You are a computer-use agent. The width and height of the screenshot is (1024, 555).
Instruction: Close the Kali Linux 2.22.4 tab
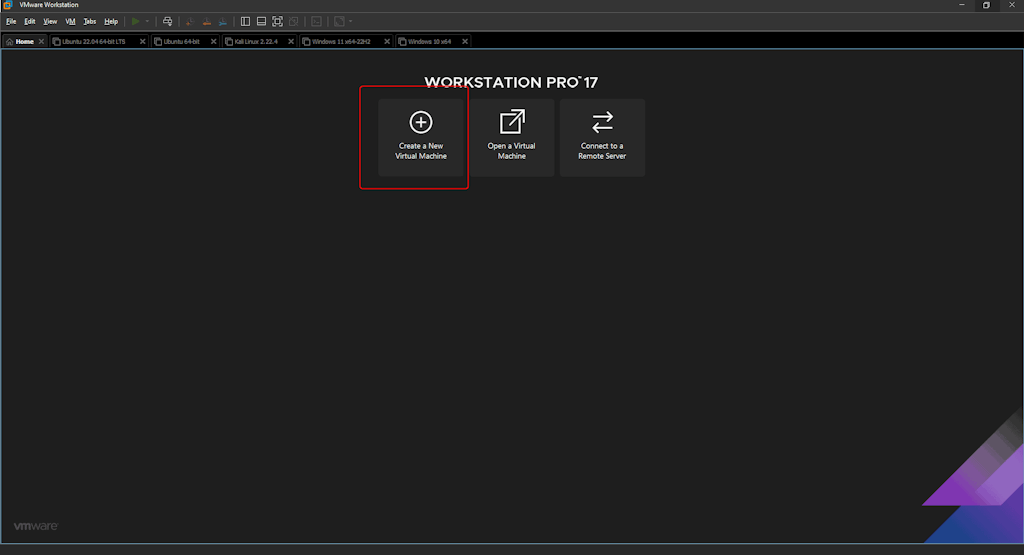(291, 41)
